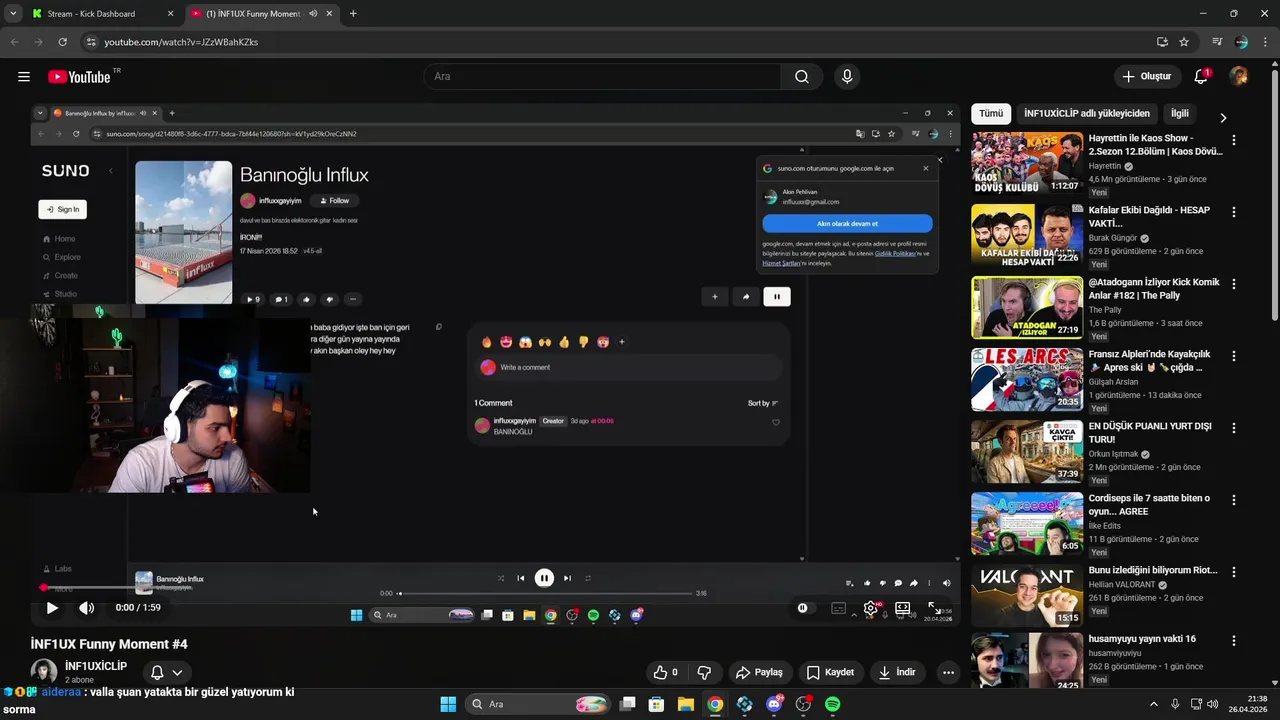Open the YouTube guide hamburger menu
The width and height of the screenshot is (1280, 720).
(x=23, y=77)
